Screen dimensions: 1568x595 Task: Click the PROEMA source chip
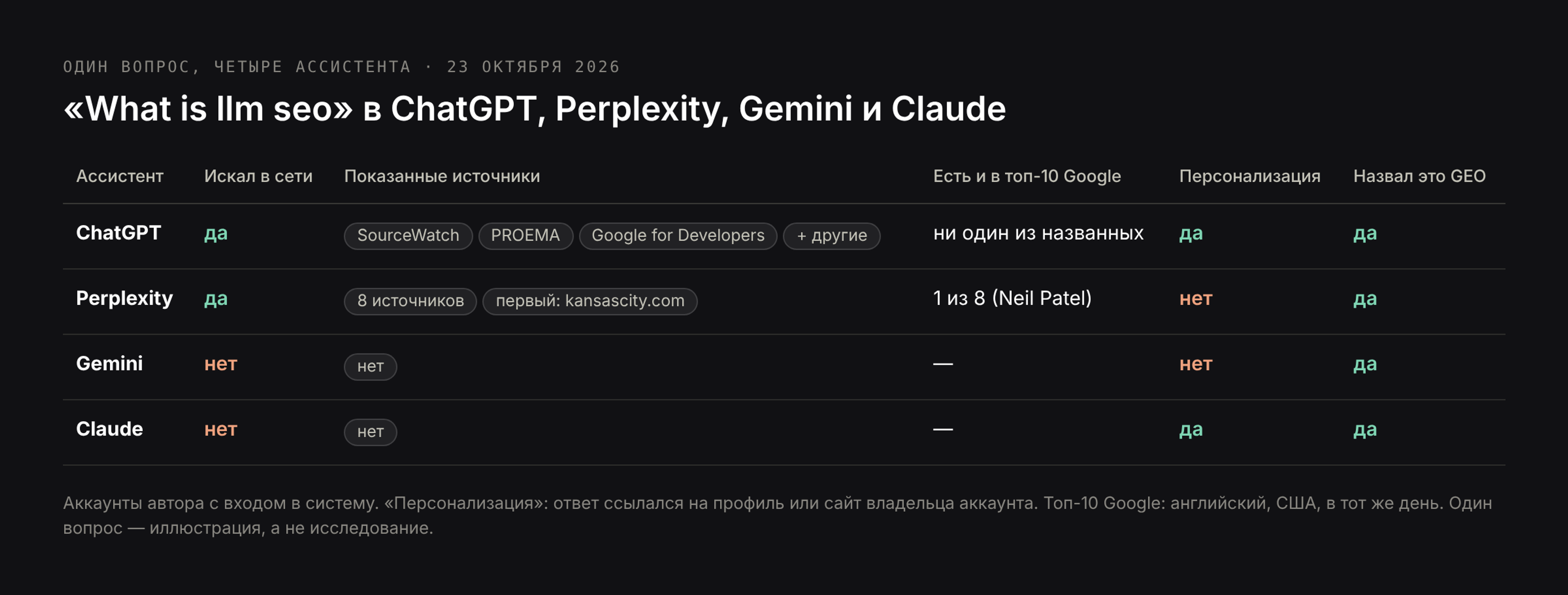click(x=525, y=236)
